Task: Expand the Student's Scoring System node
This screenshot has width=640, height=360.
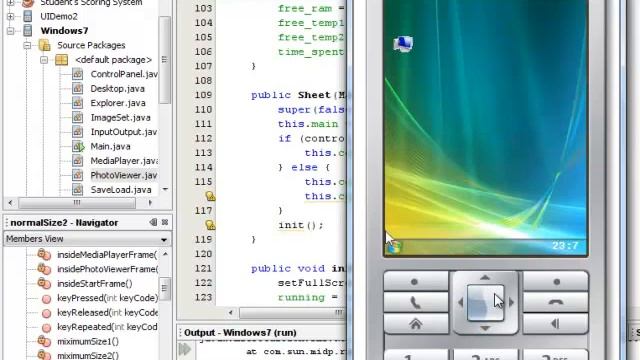Action: (x=11, y=3)
